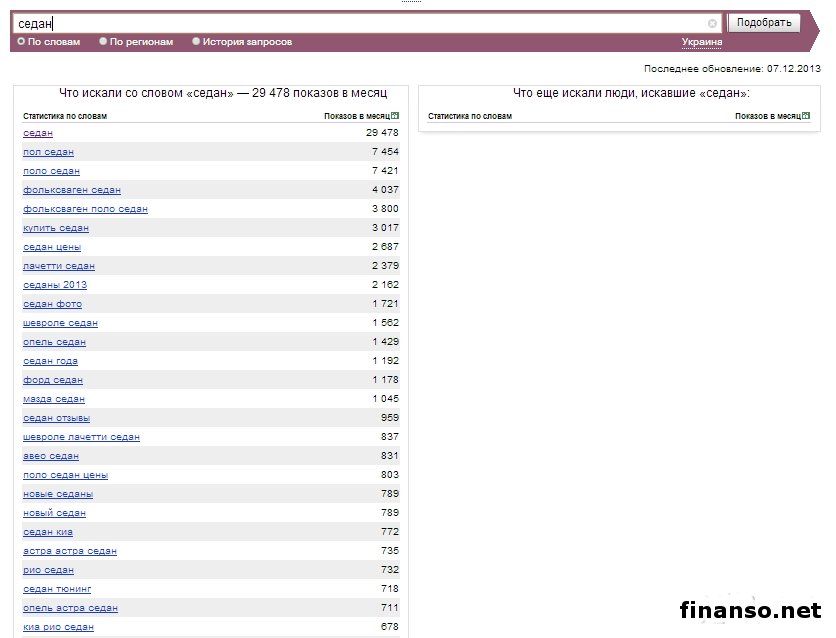Open the 'поло седан' keyword link

pyautogui.click(x=51, y=171)
